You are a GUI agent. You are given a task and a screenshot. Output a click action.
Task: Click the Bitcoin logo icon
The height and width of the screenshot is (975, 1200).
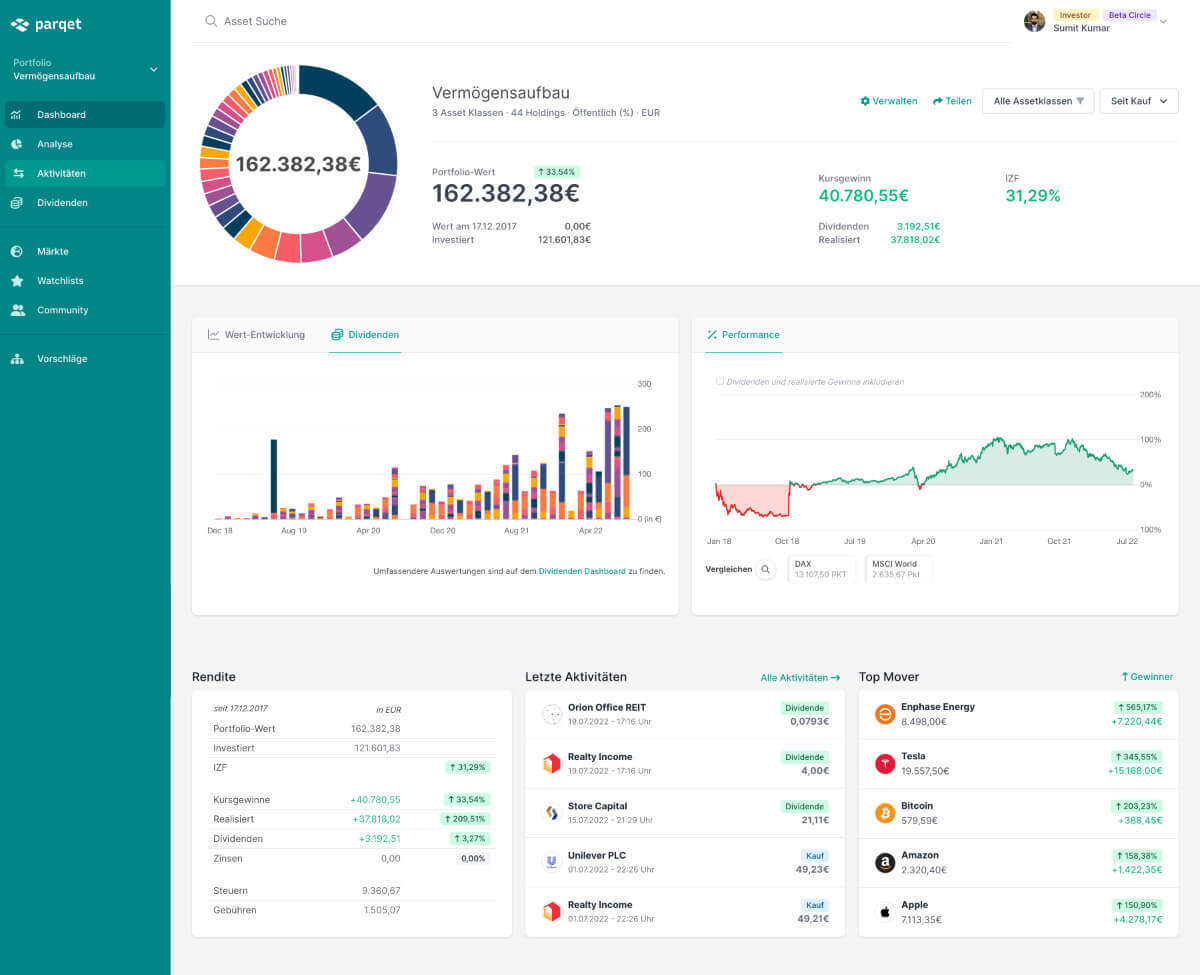pos(885,813)
